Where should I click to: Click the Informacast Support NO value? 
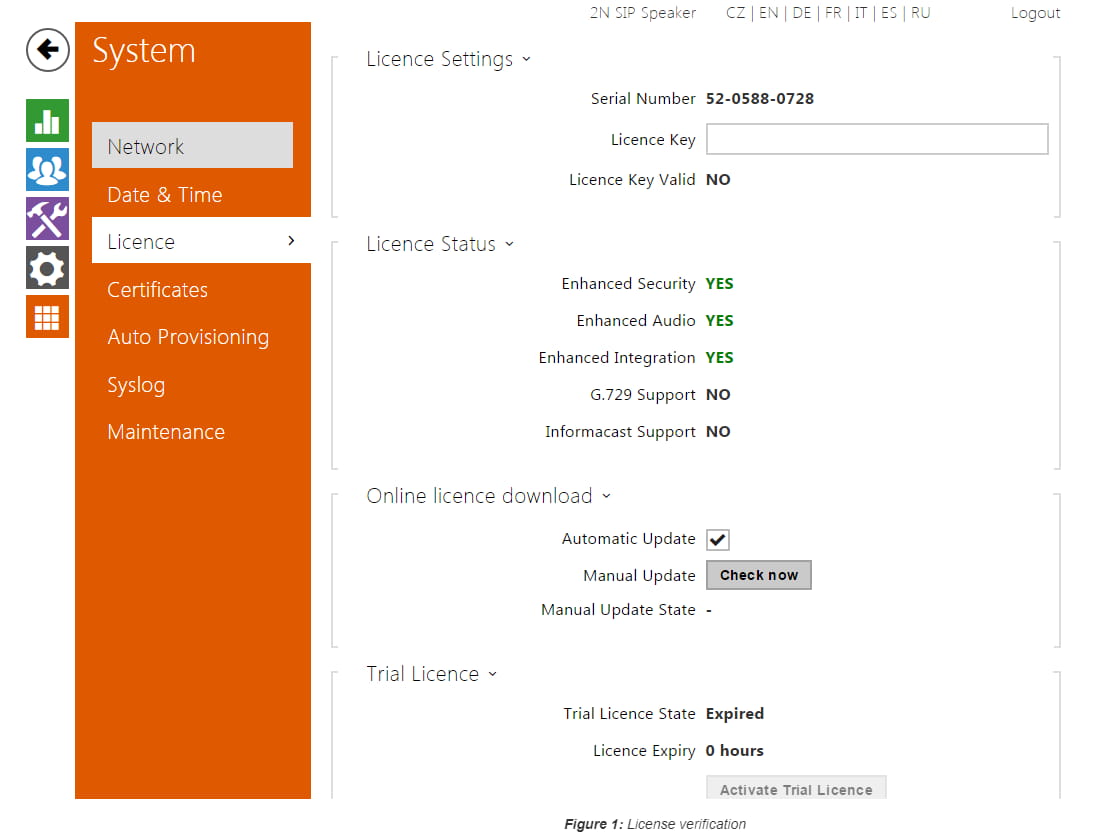coord(718,432)
